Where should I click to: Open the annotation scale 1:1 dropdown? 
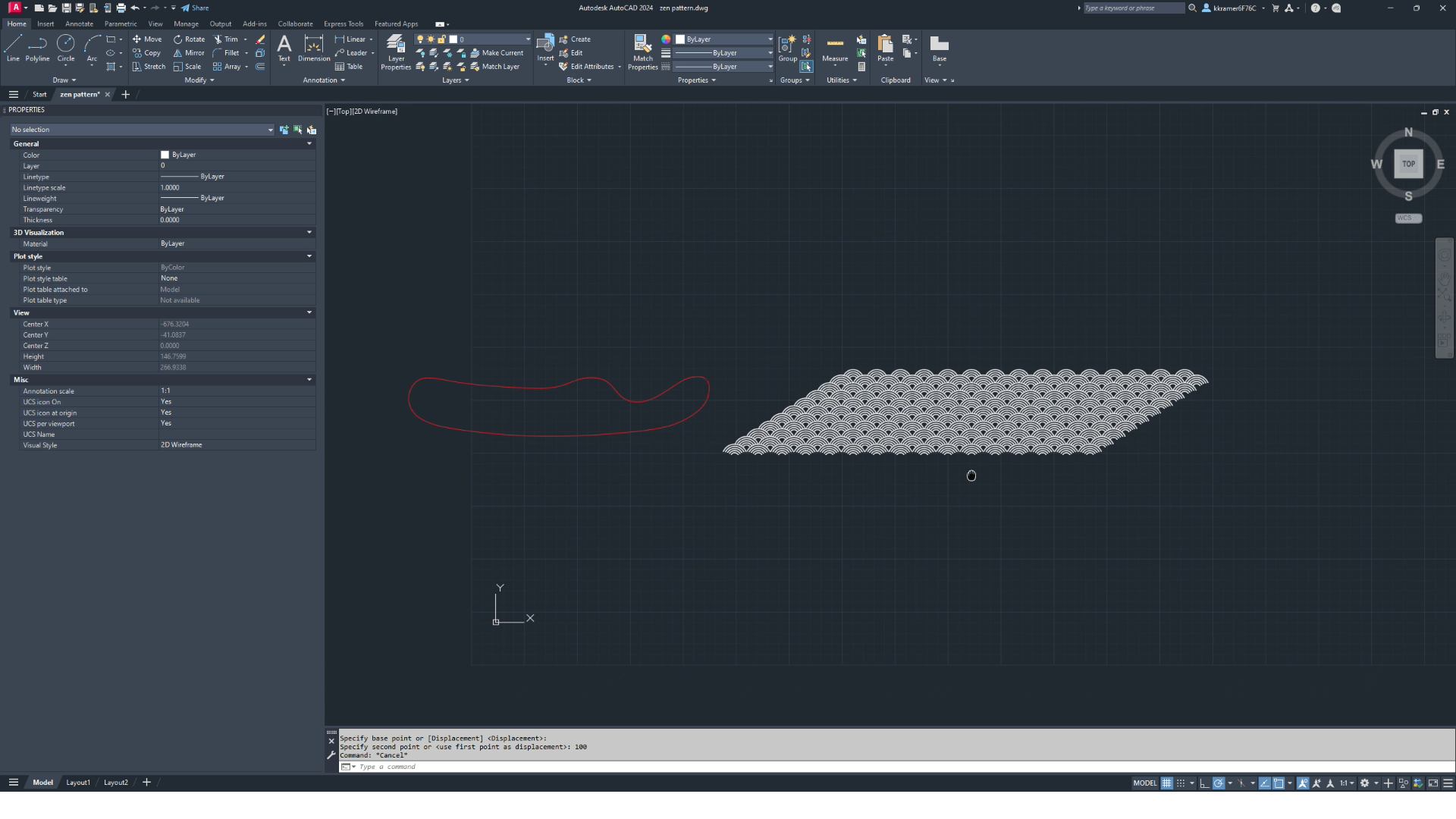pos(1347,783)
